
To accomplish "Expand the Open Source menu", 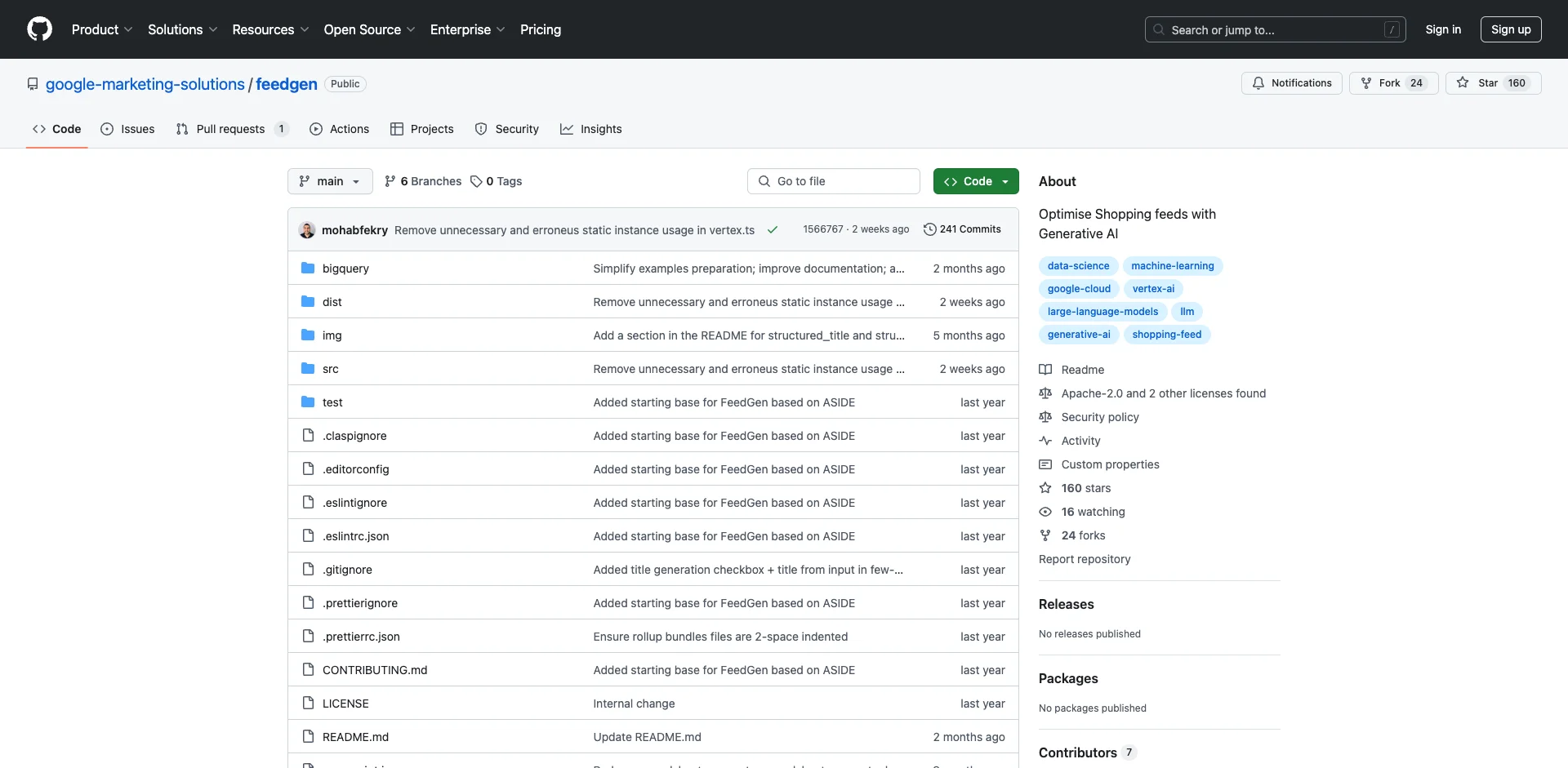I will [x=369, y=29].
